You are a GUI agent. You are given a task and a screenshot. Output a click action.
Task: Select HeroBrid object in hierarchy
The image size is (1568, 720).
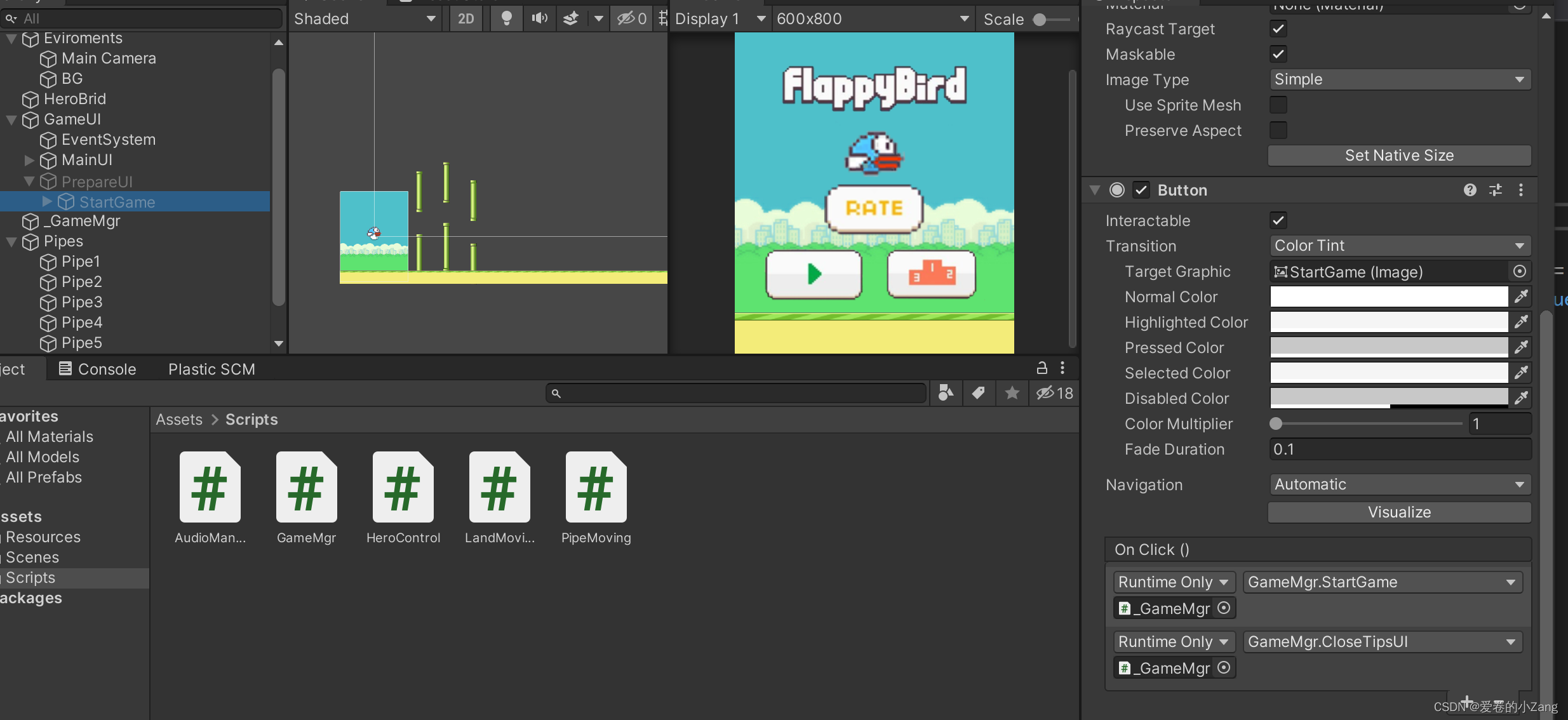(75, 99)
